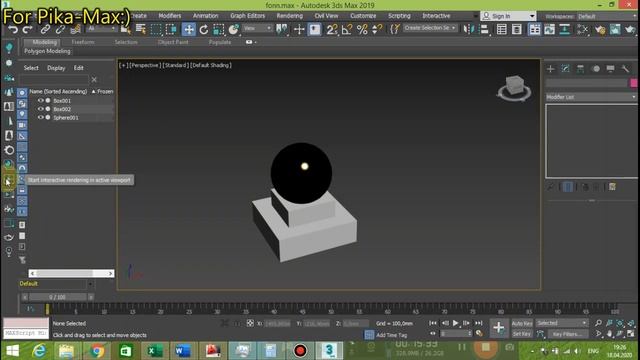Click the Mirror tool icon

tap(469, 29)
